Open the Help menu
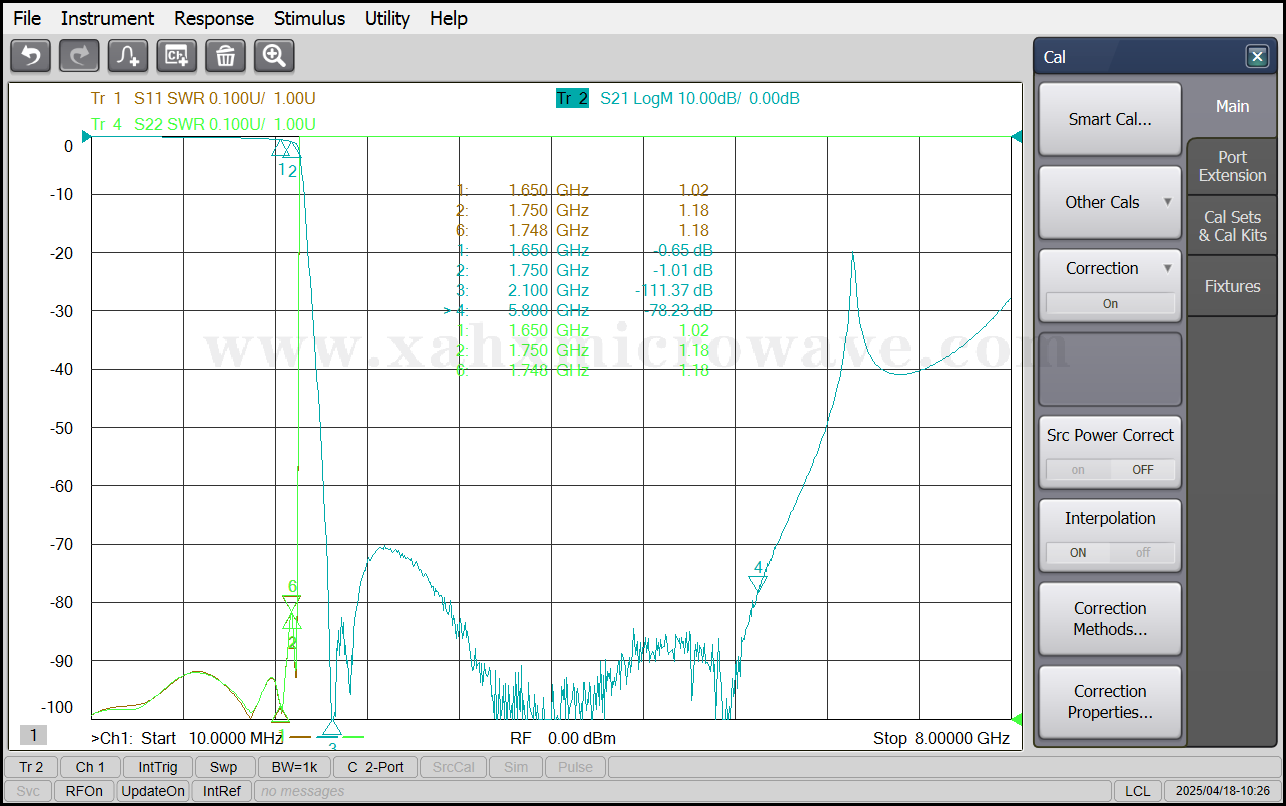The height and width of the screenshot is (806, 1286). point(449,18)
